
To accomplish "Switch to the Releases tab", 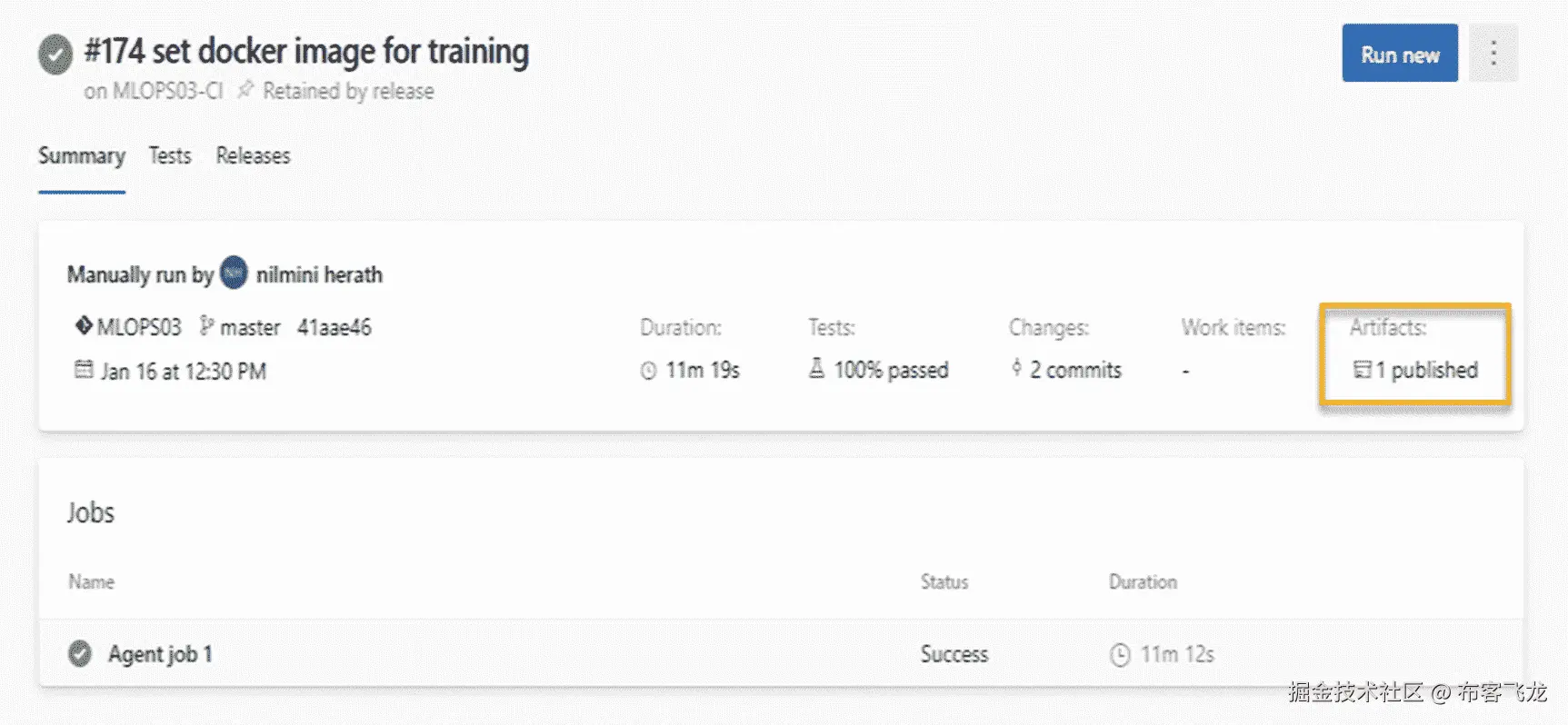I will coord(253,156).
